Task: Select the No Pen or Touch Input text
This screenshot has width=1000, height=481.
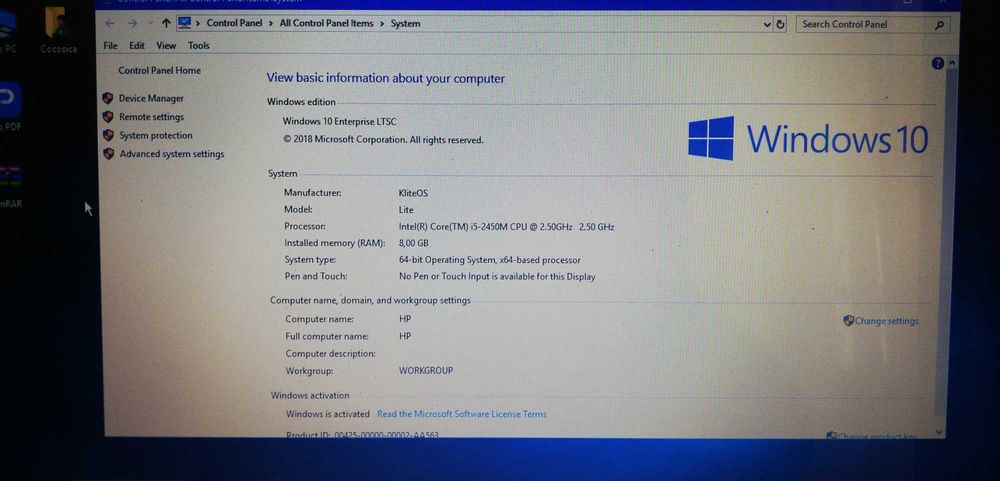Action: pos(497,277)
